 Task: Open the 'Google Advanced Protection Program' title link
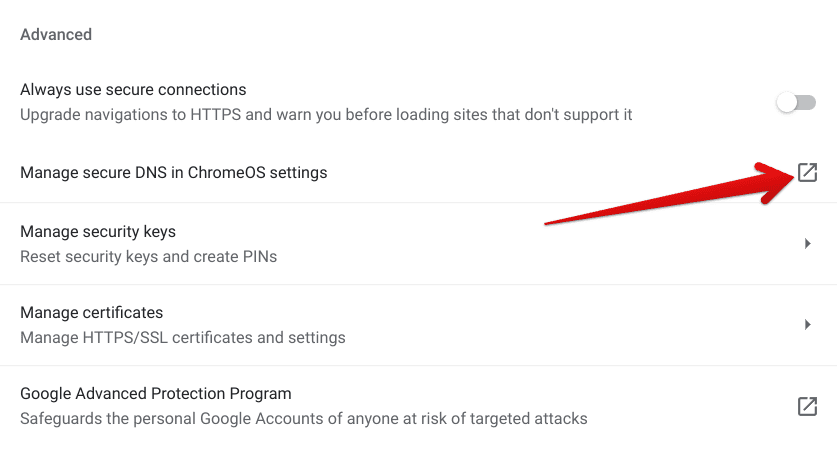156,394
